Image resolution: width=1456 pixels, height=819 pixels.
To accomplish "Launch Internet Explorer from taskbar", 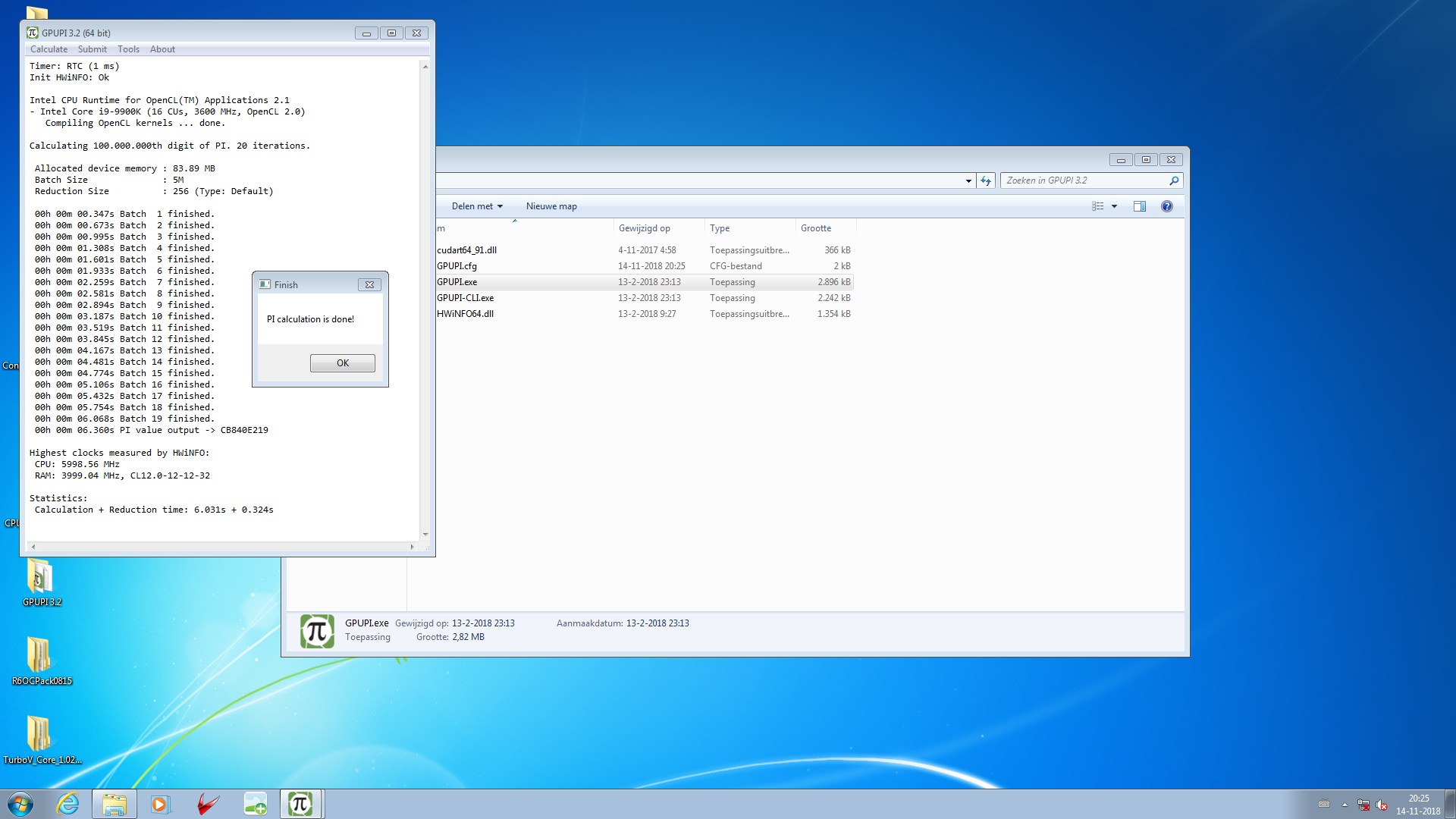I will 67,804.
